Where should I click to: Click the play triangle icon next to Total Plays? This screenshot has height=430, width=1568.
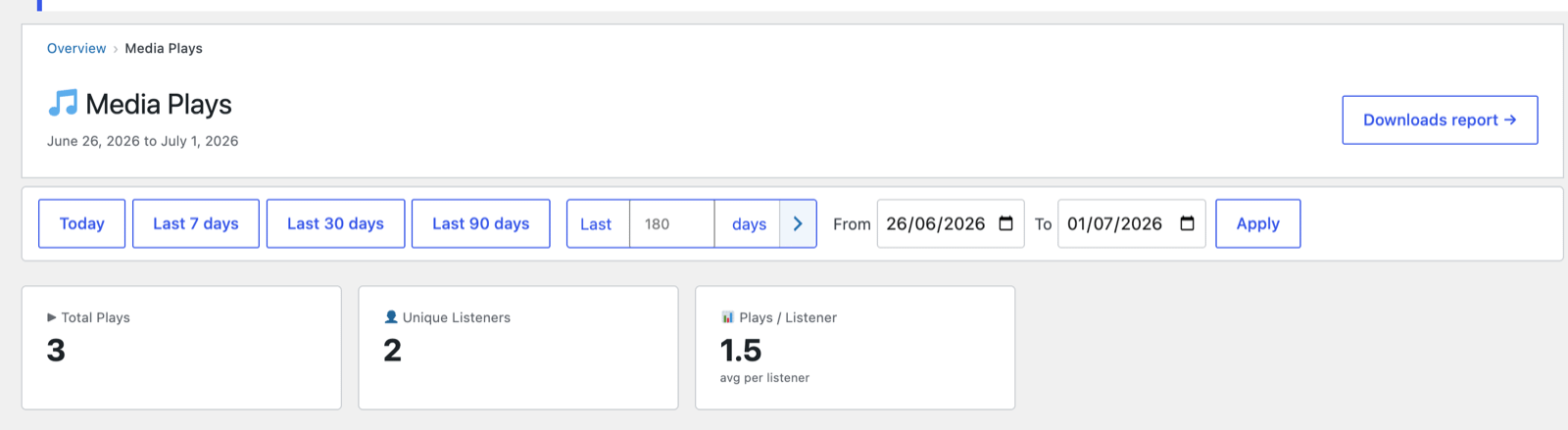pos(52,317)
